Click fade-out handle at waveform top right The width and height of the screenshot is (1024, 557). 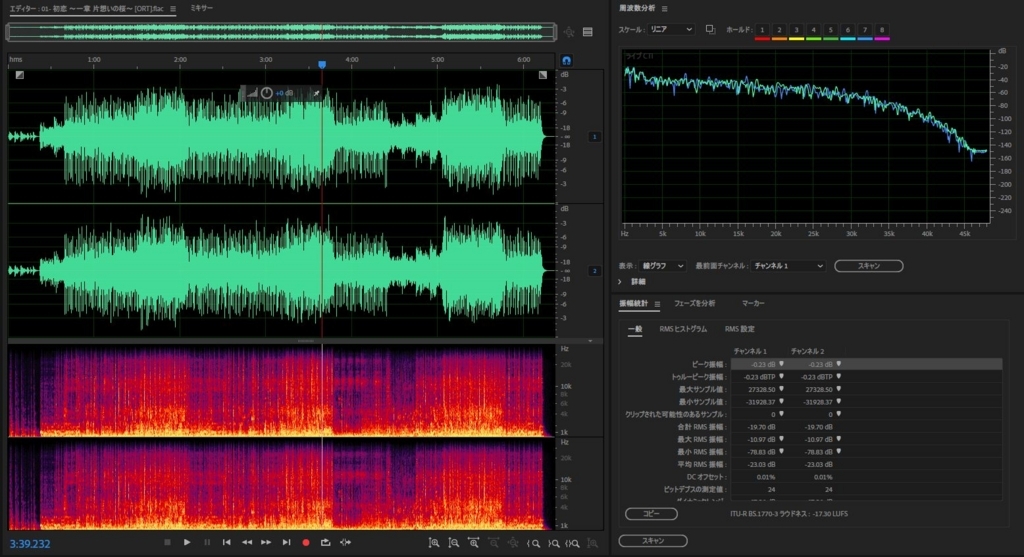click(543, 75)
